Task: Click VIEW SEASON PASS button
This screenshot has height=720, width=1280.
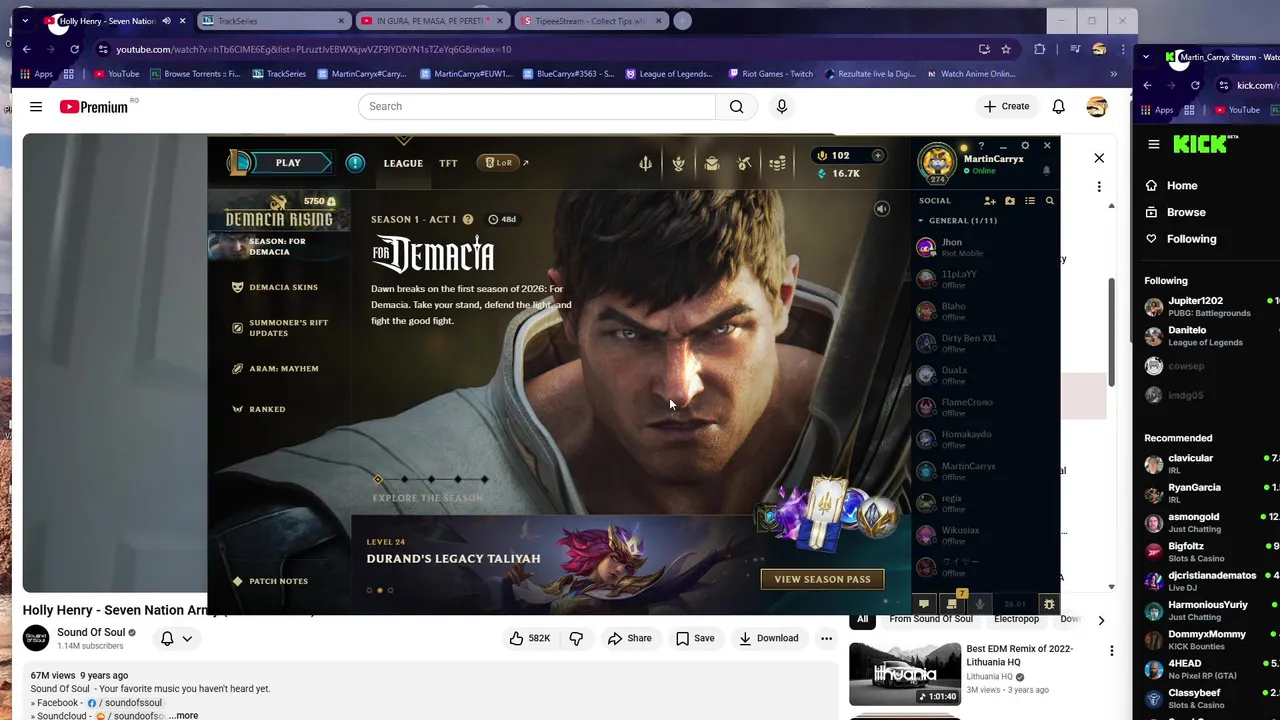Action: pyautogui.click(x=822, y=579)
